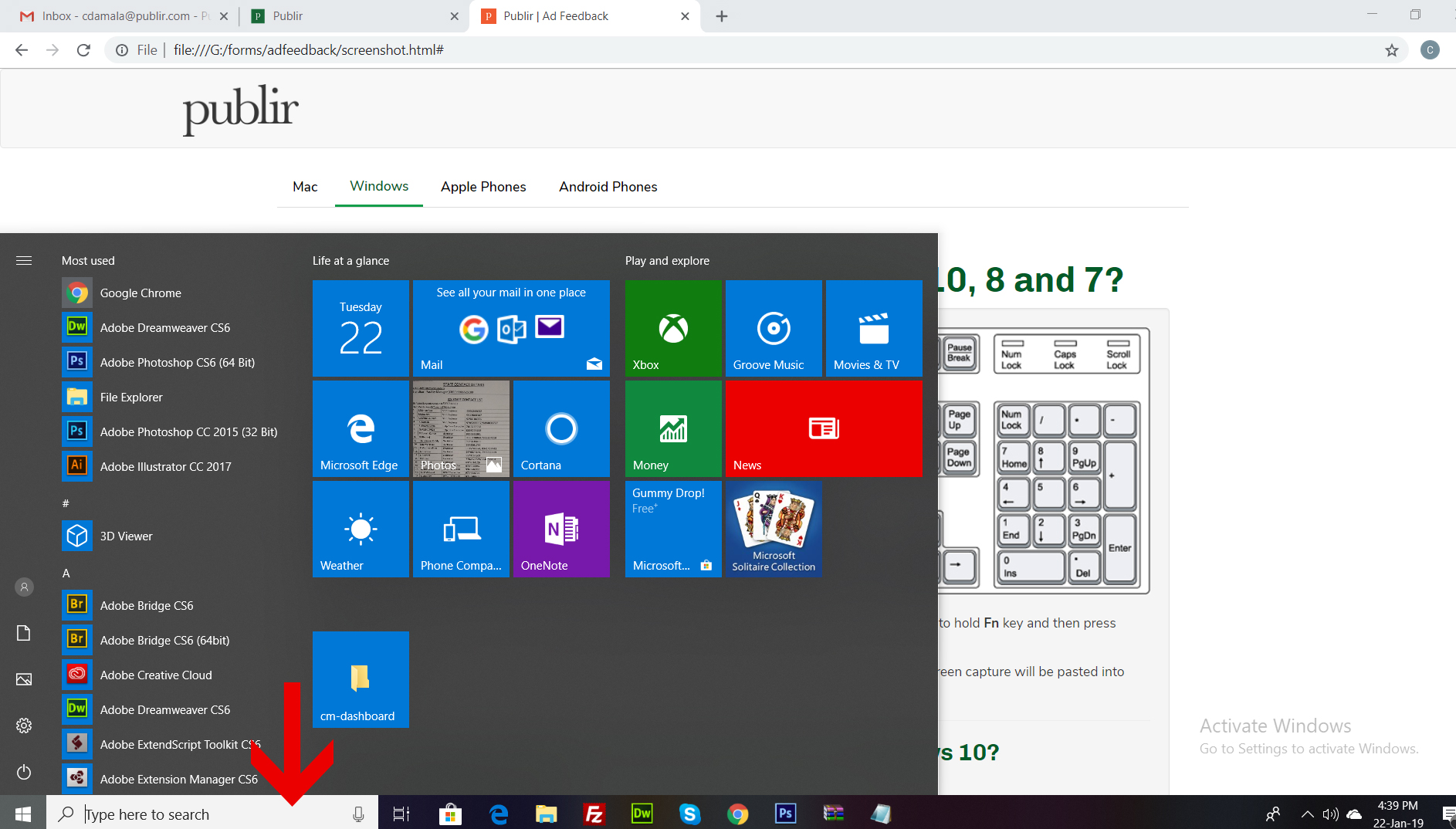1456x829 pixels.
Task: Select the Windows tab
Action: coord(379,187)
